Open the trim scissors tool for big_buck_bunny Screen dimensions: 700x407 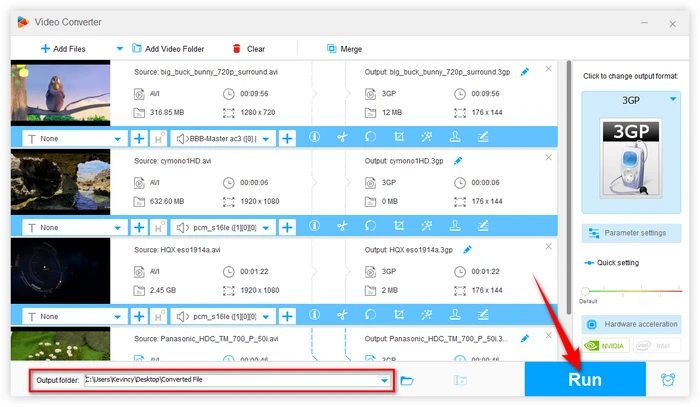pyautogui.click(x=342, y=137)
